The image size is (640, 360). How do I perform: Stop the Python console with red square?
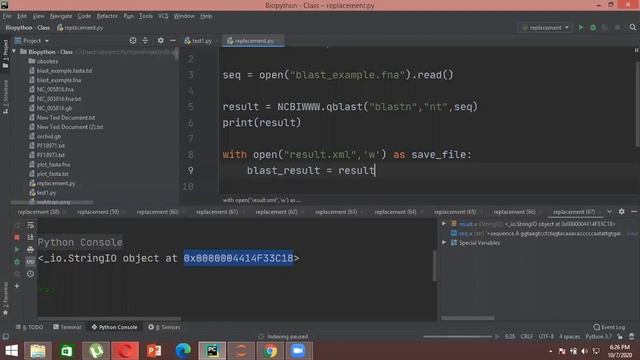[x=17, y=237]
